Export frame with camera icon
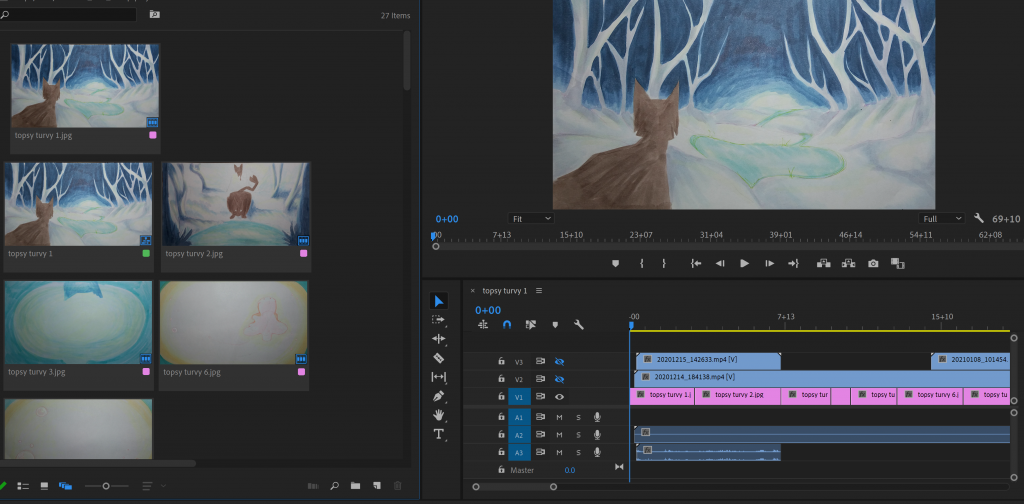The image size is (1024, 504). 873,263
